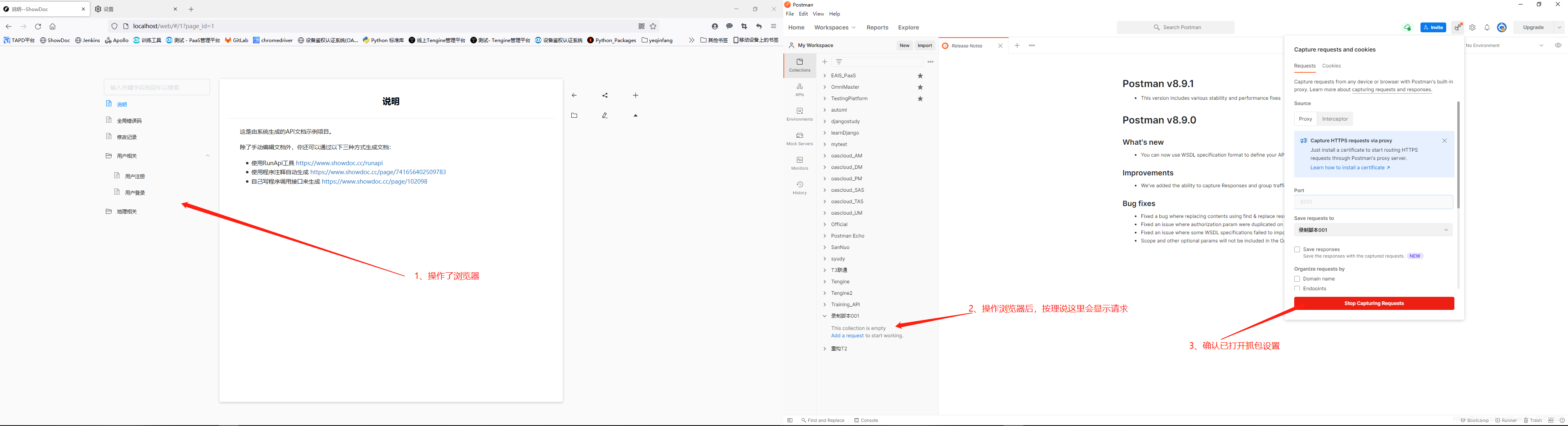This screenshot has width=1568, height=426.
Task: Click ShowDoc keyword search box
Action: 157,87
